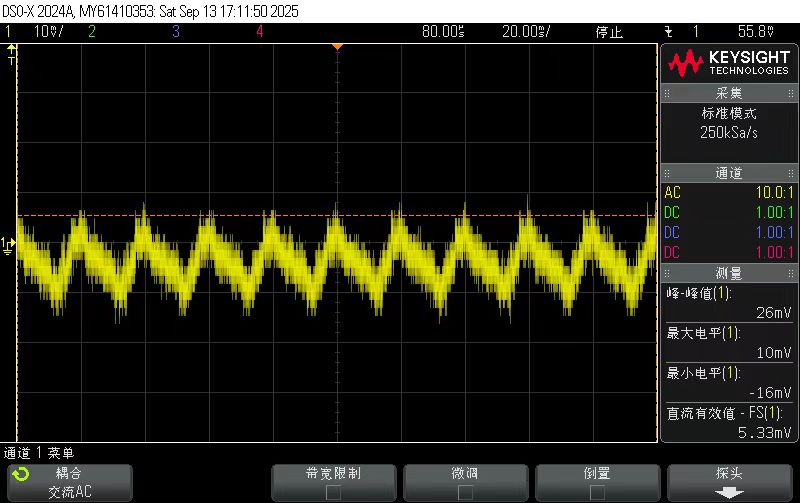
Task: Open the 测量 measurement panel header
Action: click(729, 273)
